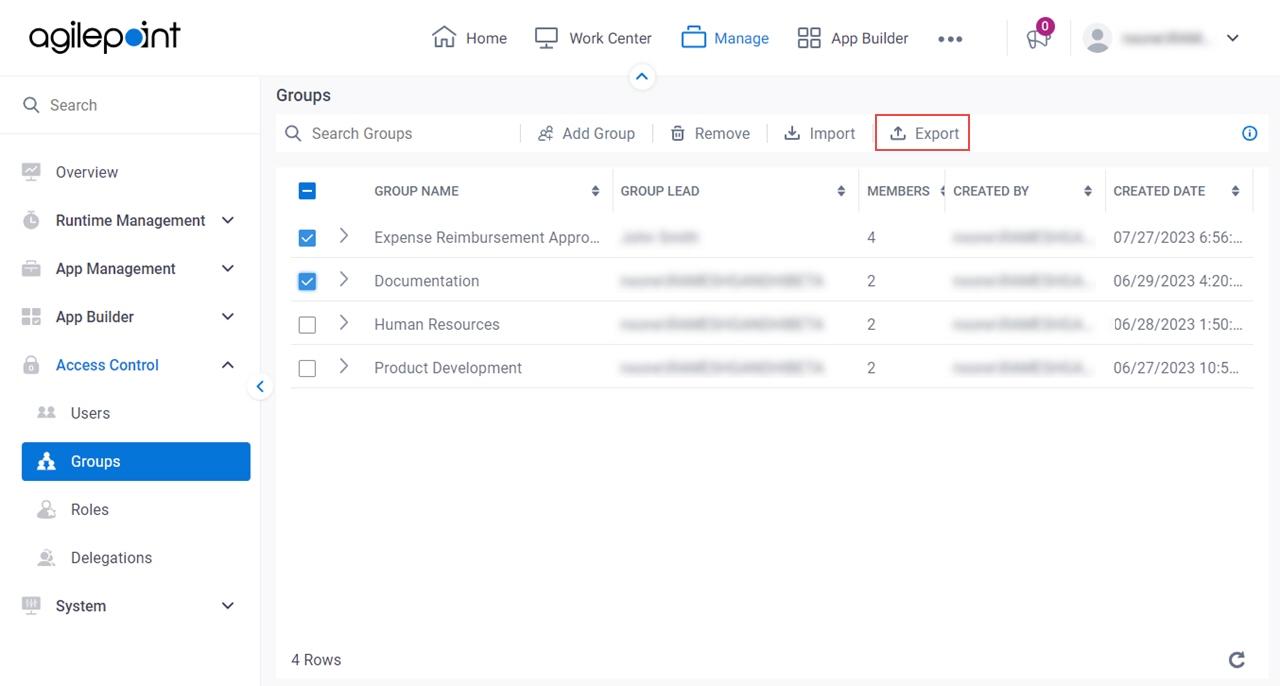
Task: Click the Runtime Management clock icon
Action: 31,220
